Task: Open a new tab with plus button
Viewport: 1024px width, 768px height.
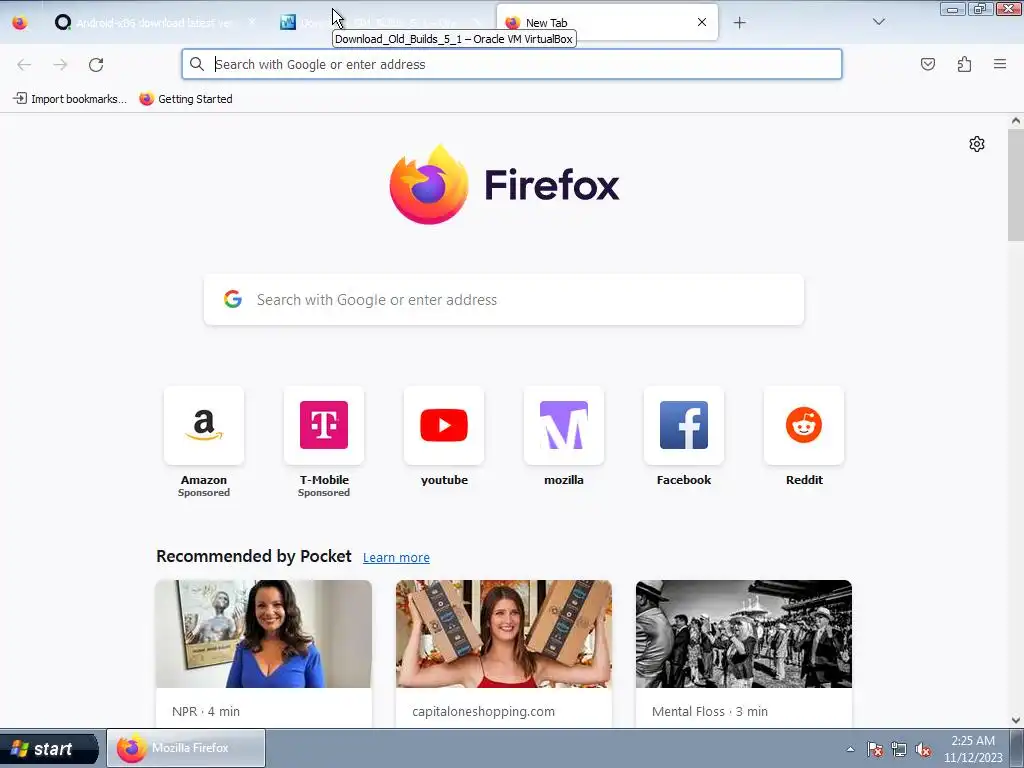Action: pos(739,23)
